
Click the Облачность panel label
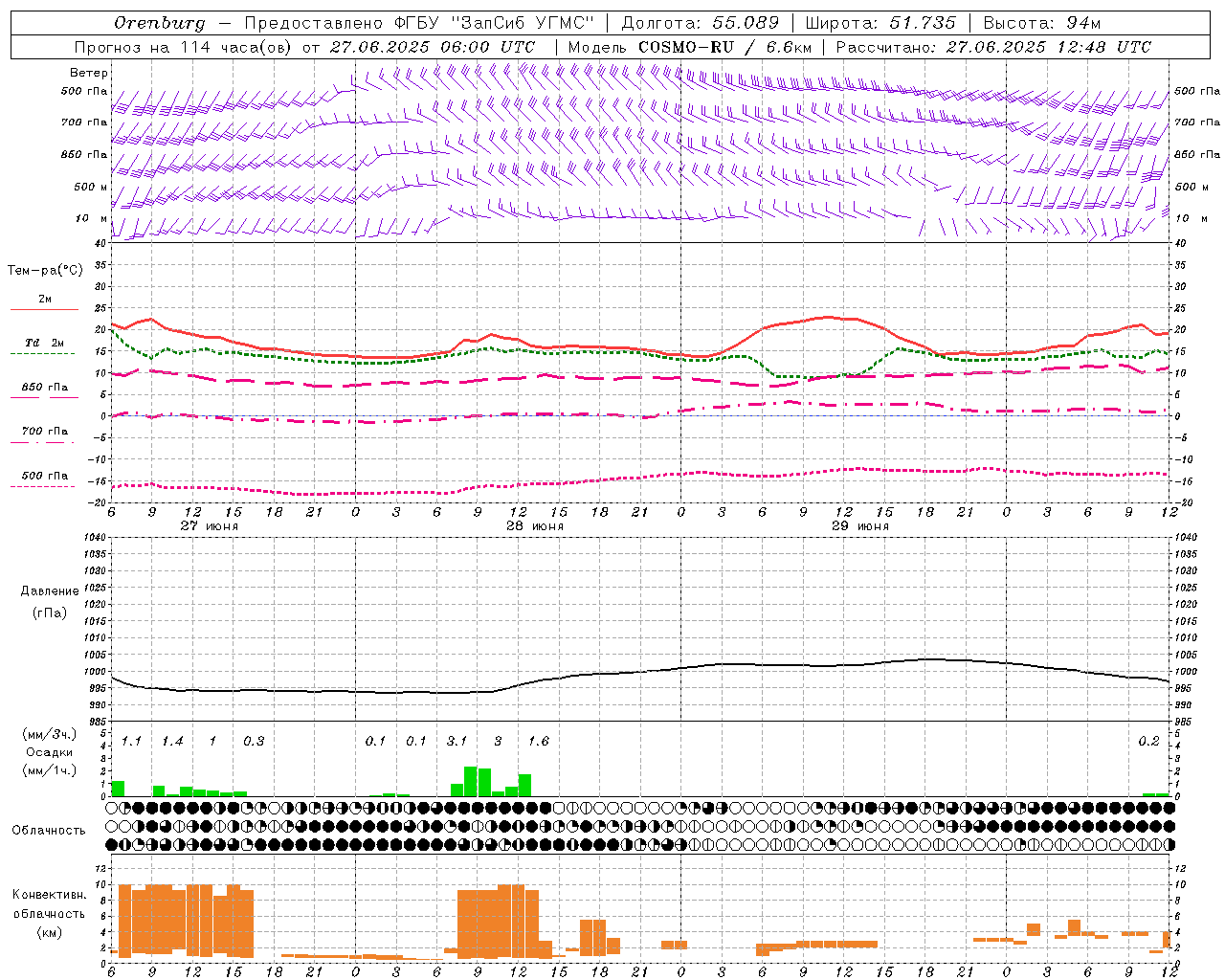coord(49,831)
